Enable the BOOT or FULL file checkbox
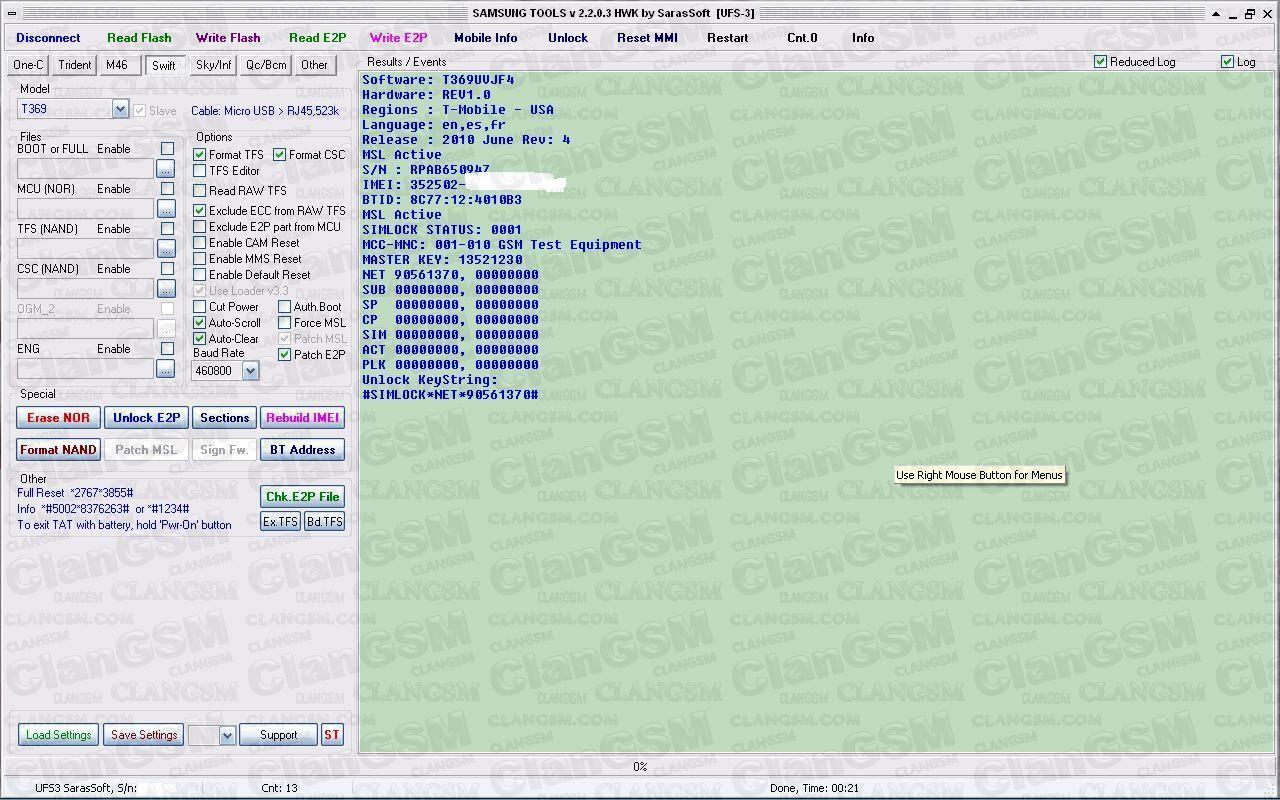 click(x=168, y=149)
